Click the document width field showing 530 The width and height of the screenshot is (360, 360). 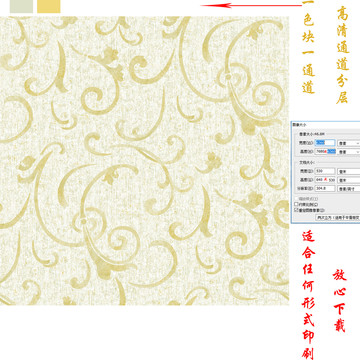pyautogui.click(x=325, y=171)
